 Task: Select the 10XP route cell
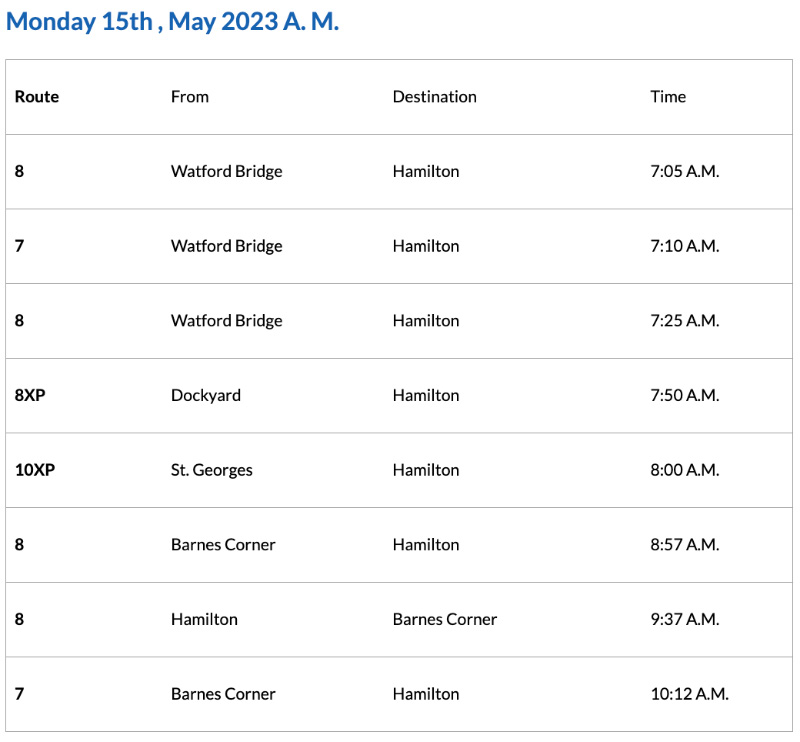35,470
